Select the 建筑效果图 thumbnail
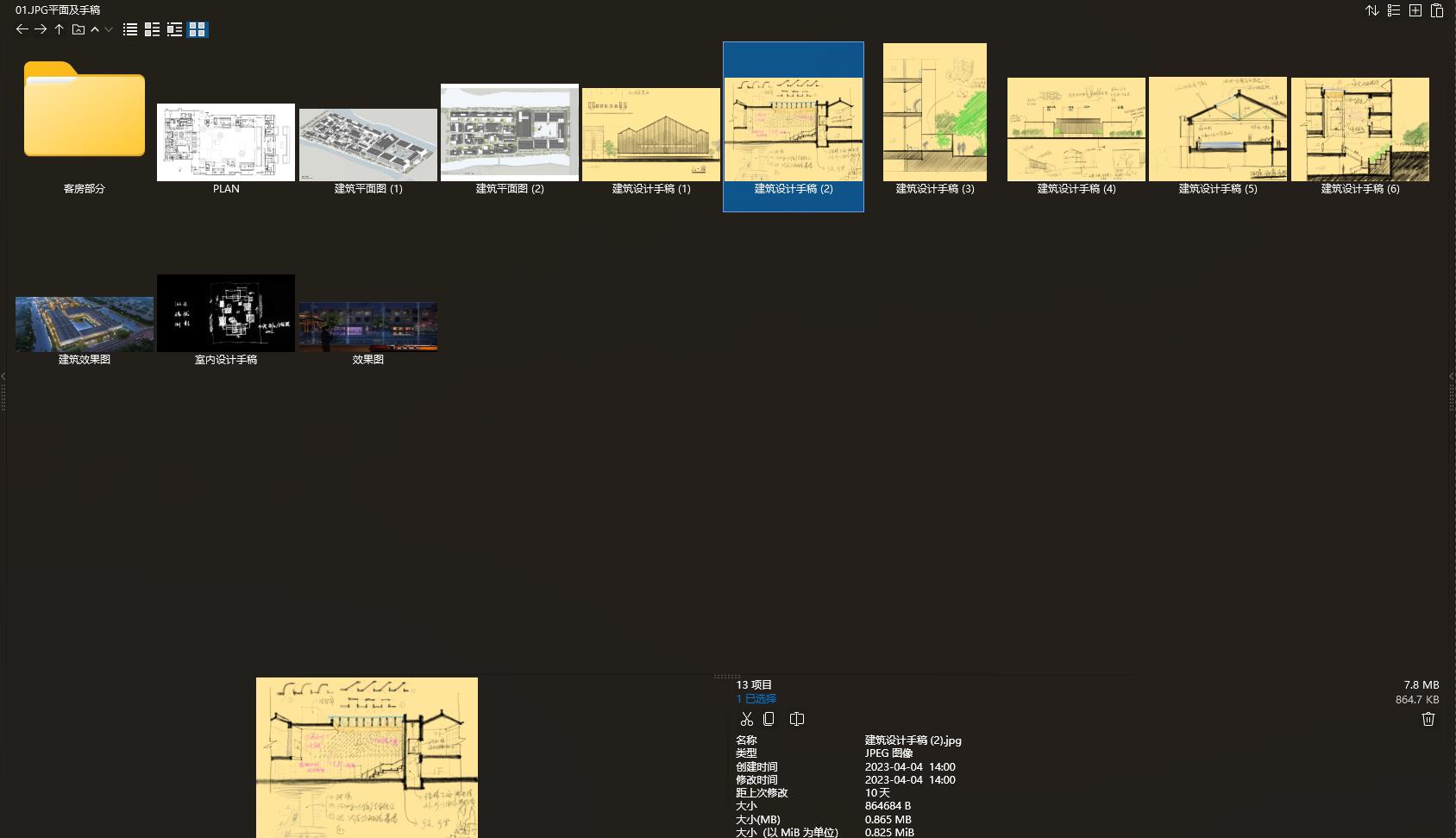The width and height of the screenshot is (1456, 838). pos(85,324)
